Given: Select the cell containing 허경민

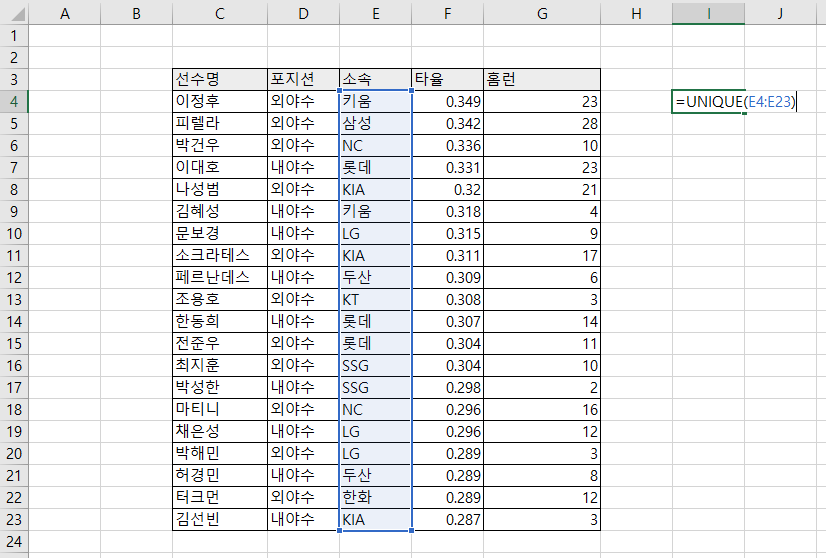Looking at the screenshot, I should tap(220, 476).
